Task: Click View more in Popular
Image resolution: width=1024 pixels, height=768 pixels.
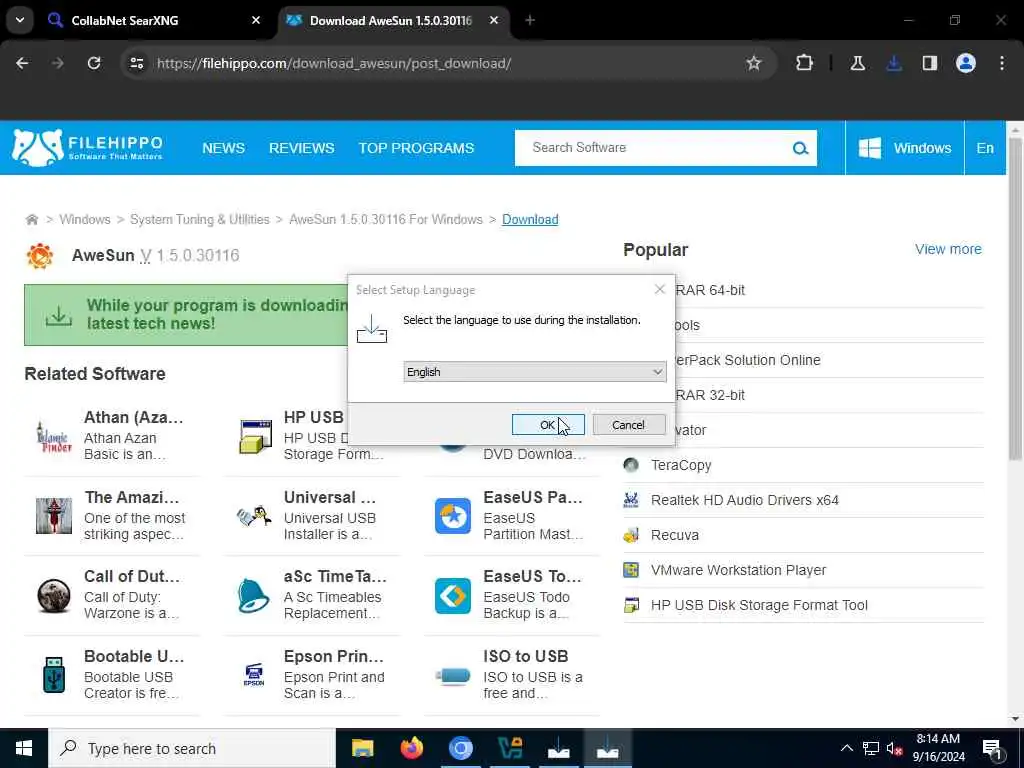Action: pos(948,249)
